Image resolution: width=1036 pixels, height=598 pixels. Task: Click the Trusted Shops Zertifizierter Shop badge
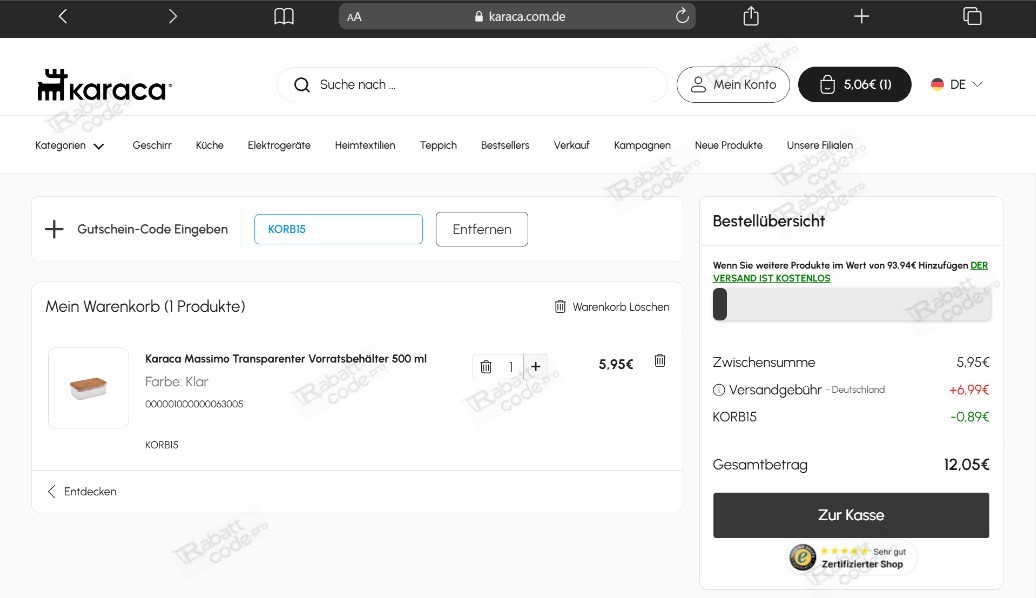click(851, 558)
